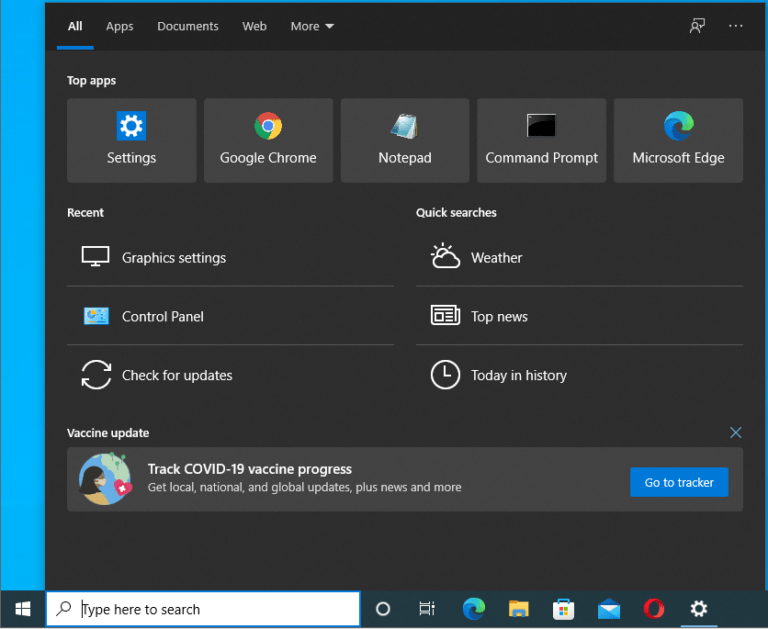Switch to the Web tab
The width and height of the screenshot is (768, 629).
pyautogui.click(x=254, y=26)
